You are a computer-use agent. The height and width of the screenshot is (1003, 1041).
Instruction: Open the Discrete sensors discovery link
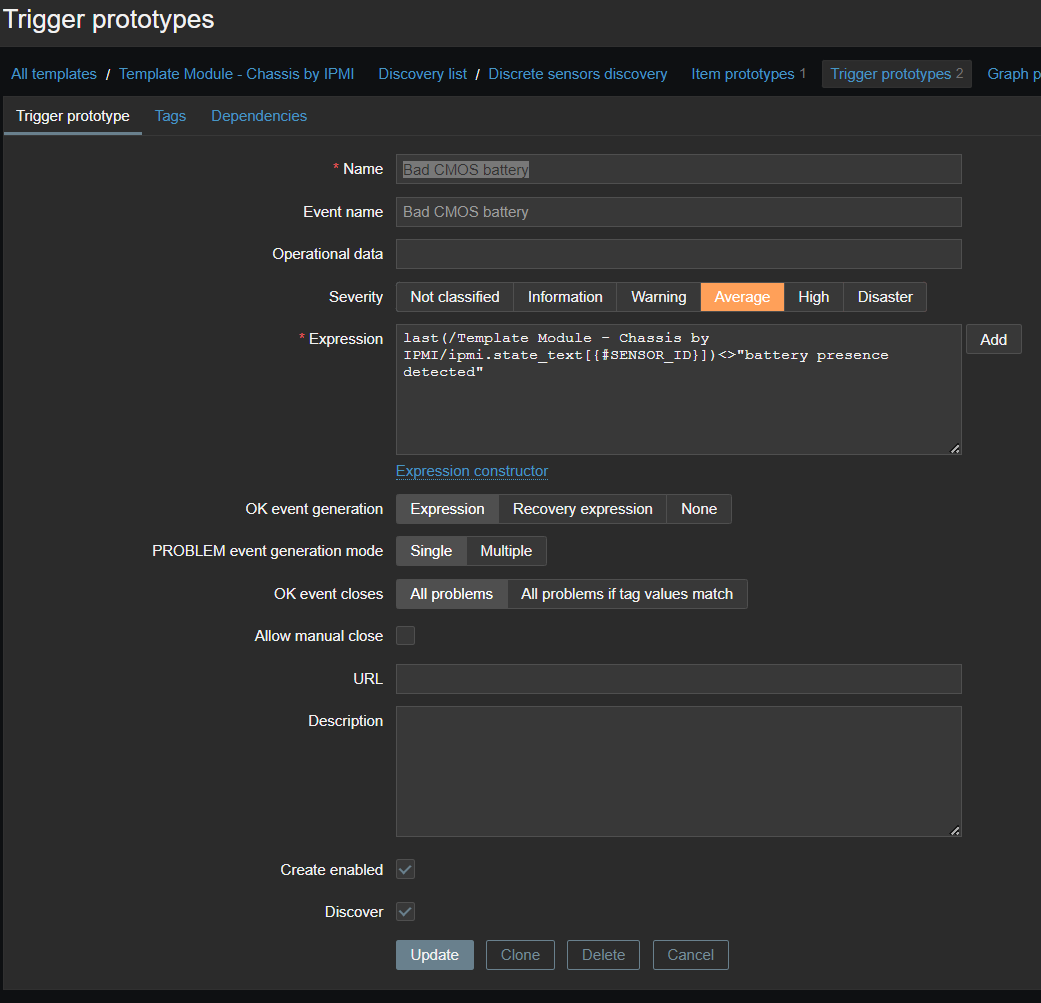(578, 73)
